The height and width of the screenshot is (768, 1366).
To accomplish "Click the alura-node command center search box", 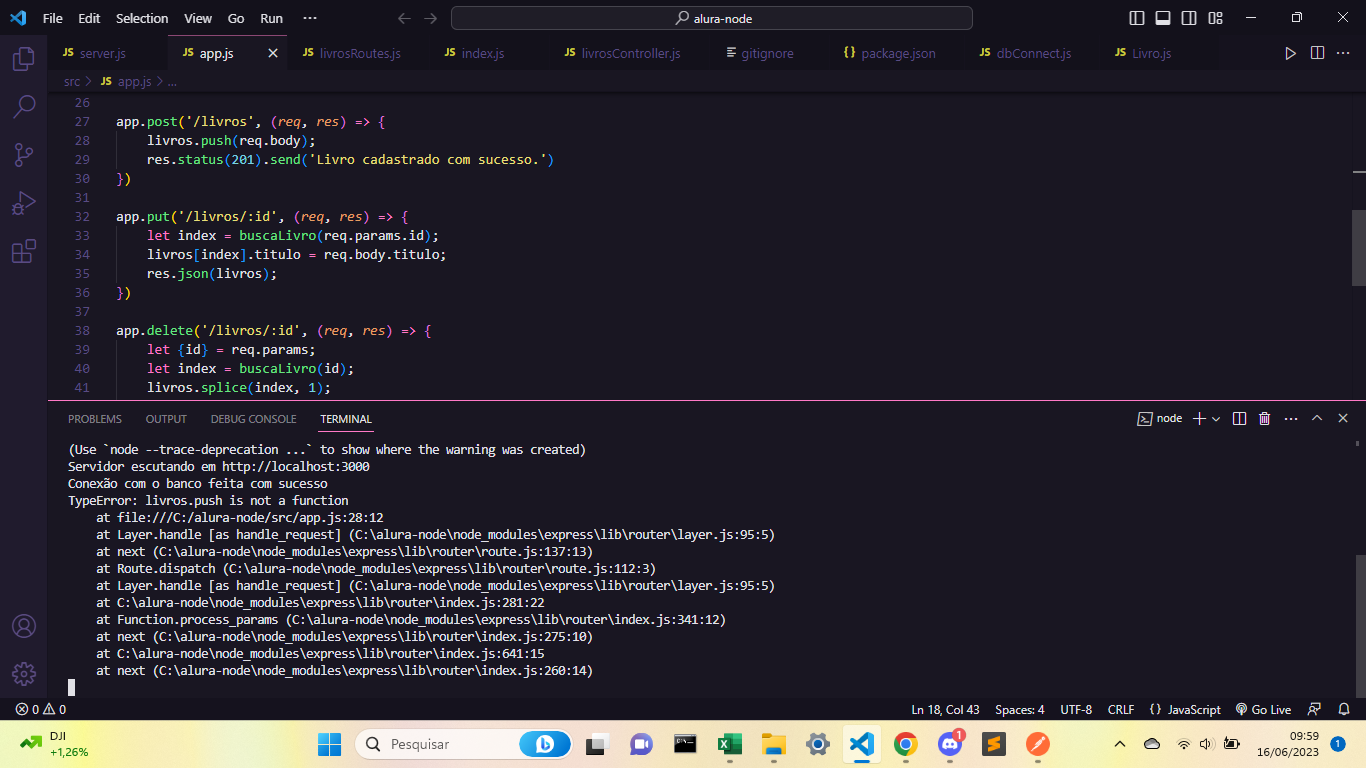I will [x=712, y=18].
